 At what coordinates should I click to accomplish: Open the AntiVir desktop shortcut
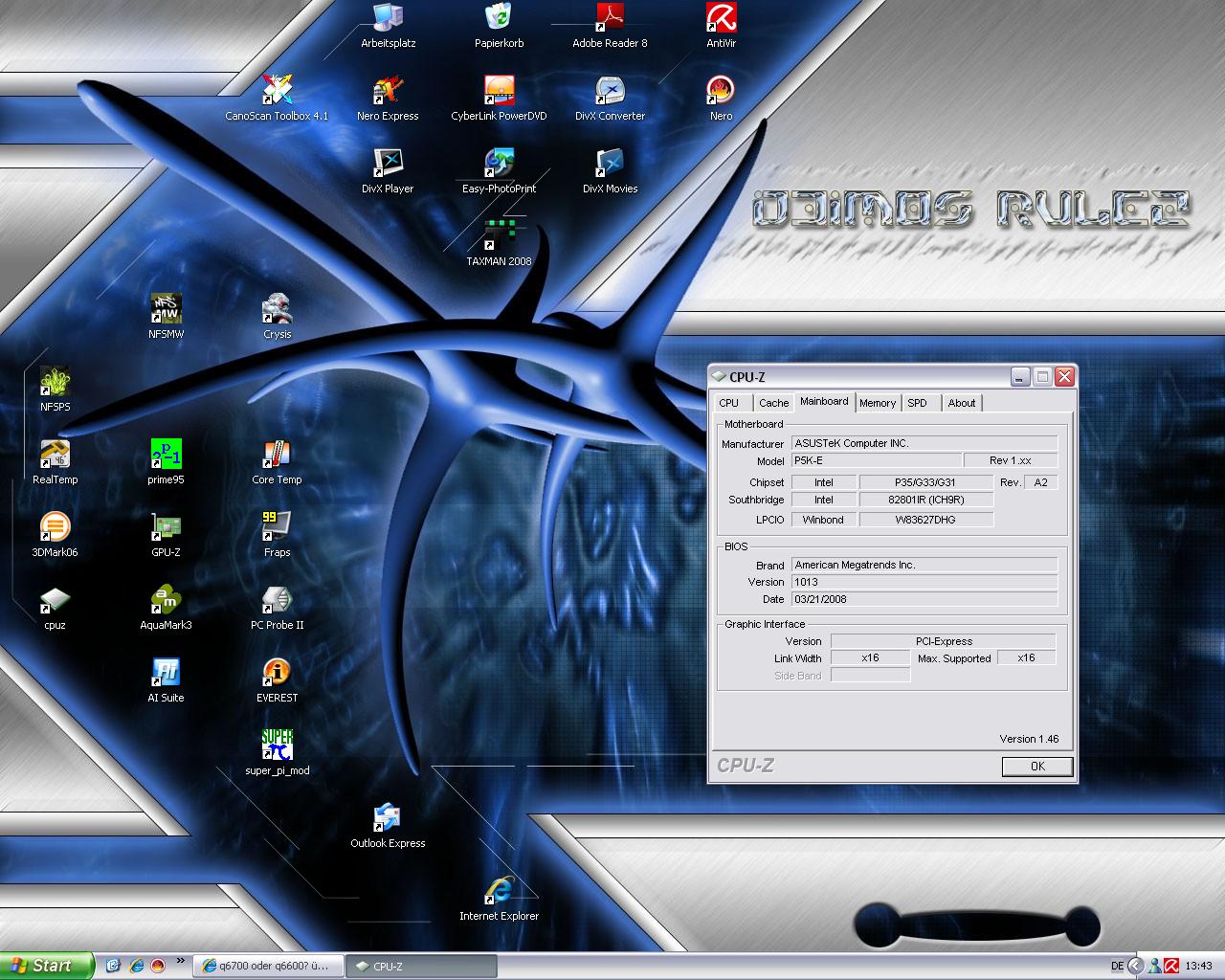[x=721, y=26]
